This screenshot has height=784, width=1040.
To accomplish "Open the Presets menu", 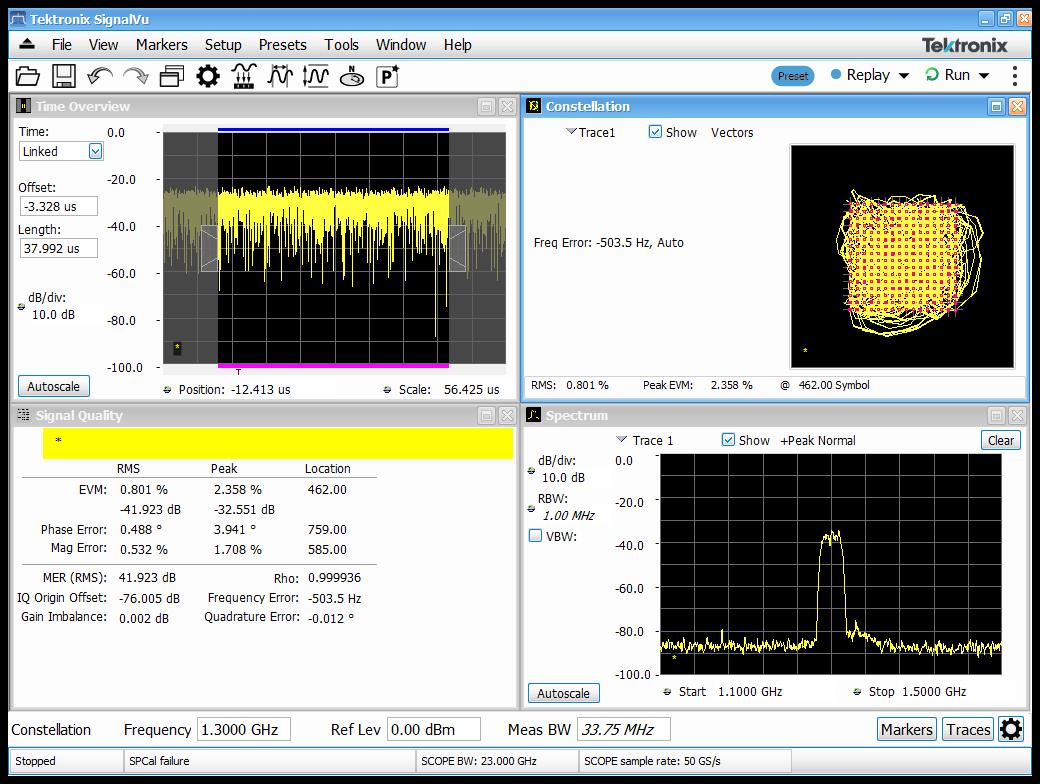I will pos(283,44).
